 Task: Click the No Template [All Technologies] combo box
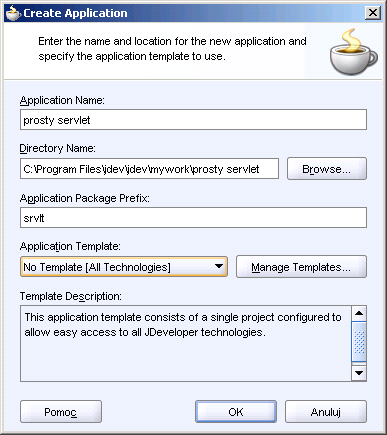124,266
